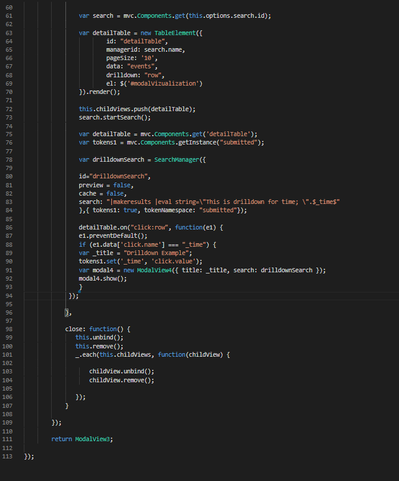Click line number 78 in the gutter
Viewport: 399px width, 481px height.
(x=9, y=160)
